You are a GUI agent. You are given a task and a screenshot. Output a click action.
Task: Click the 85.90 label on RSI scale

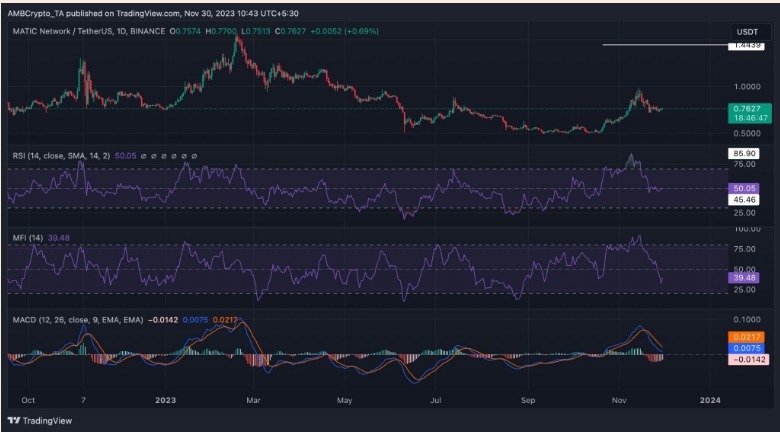(746, 153)
